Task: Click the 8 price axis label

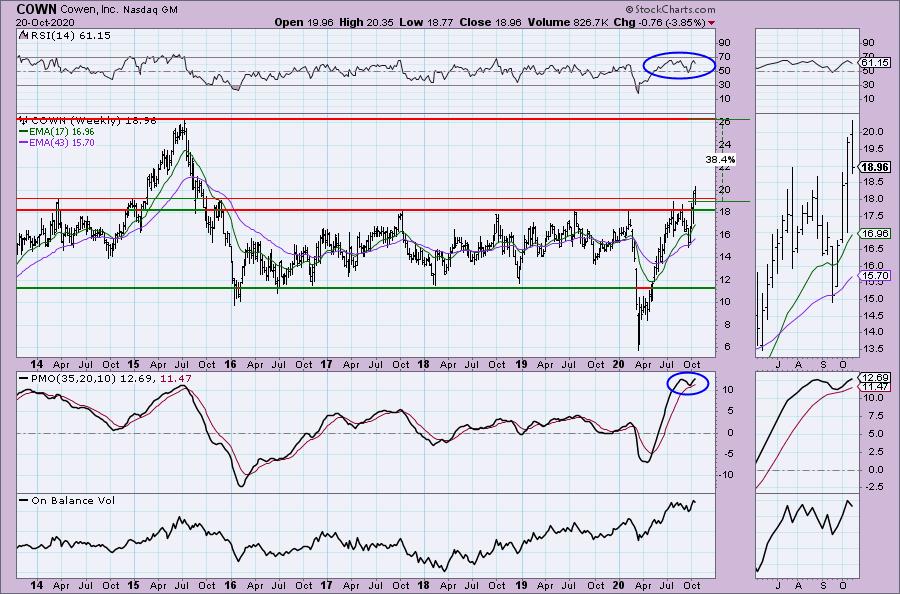Action: [x=727, y=324]
